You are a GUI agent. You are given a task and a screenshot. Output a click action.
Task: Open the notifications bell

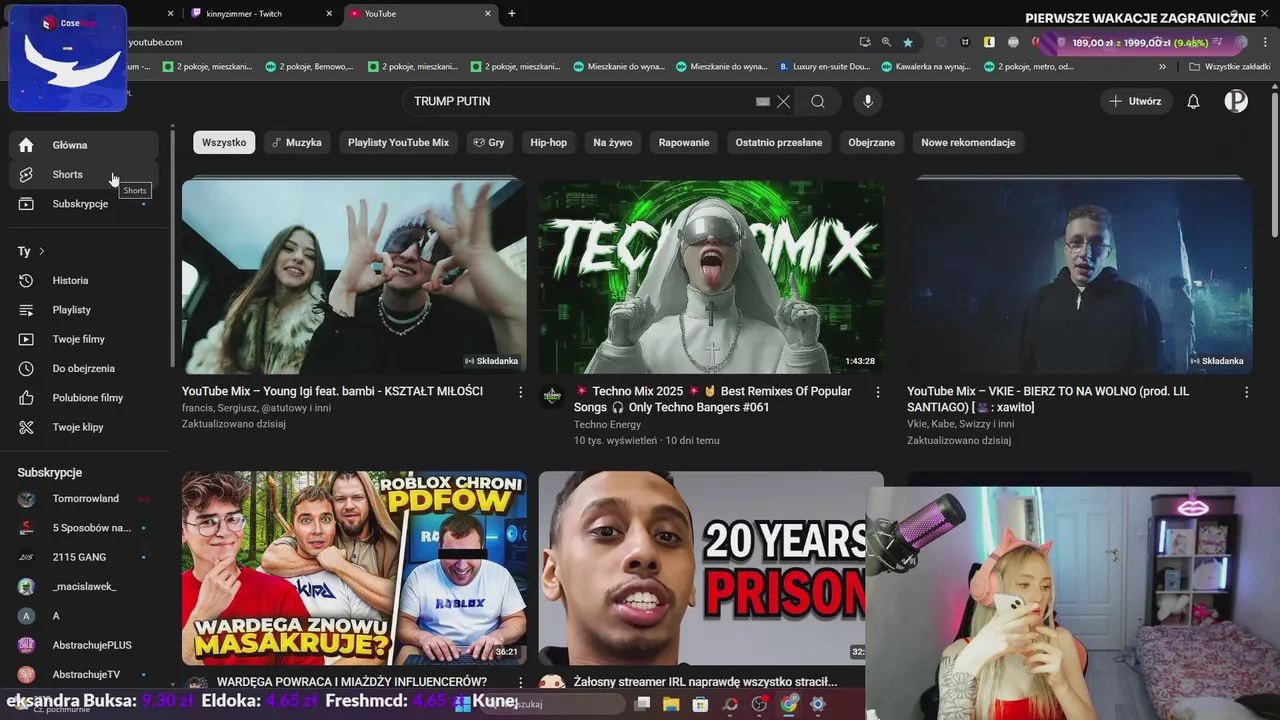(x=1193, y=101)
